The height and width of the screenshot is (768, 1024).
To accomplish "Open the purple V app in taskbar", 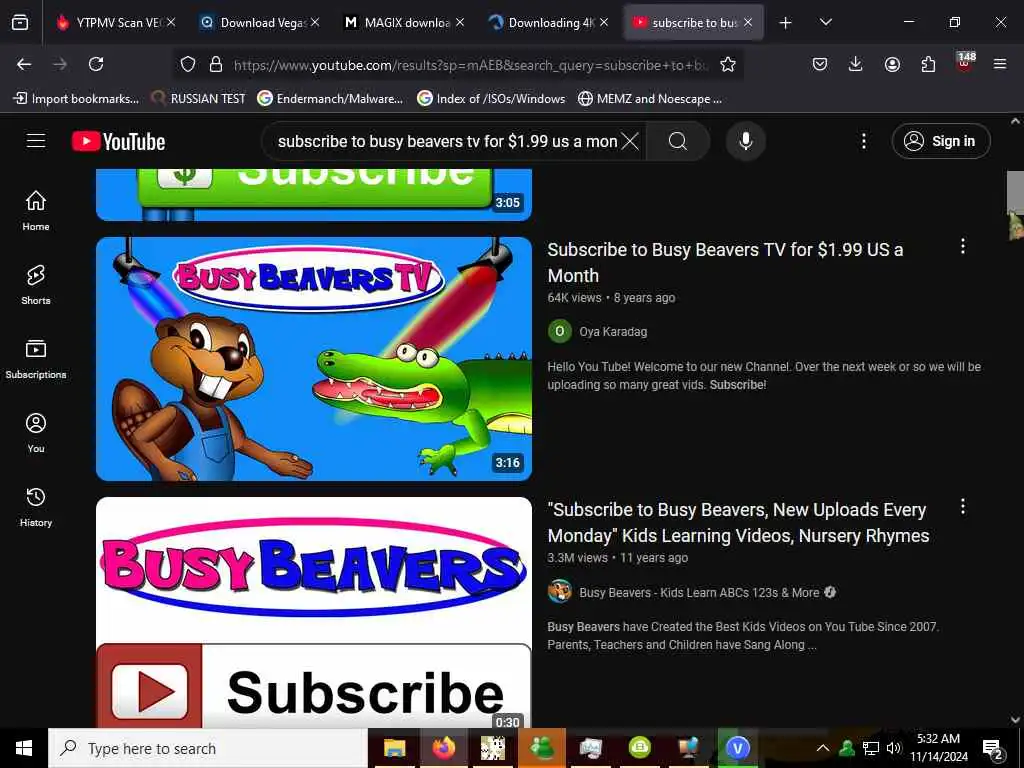I will [x=737, y=748].
